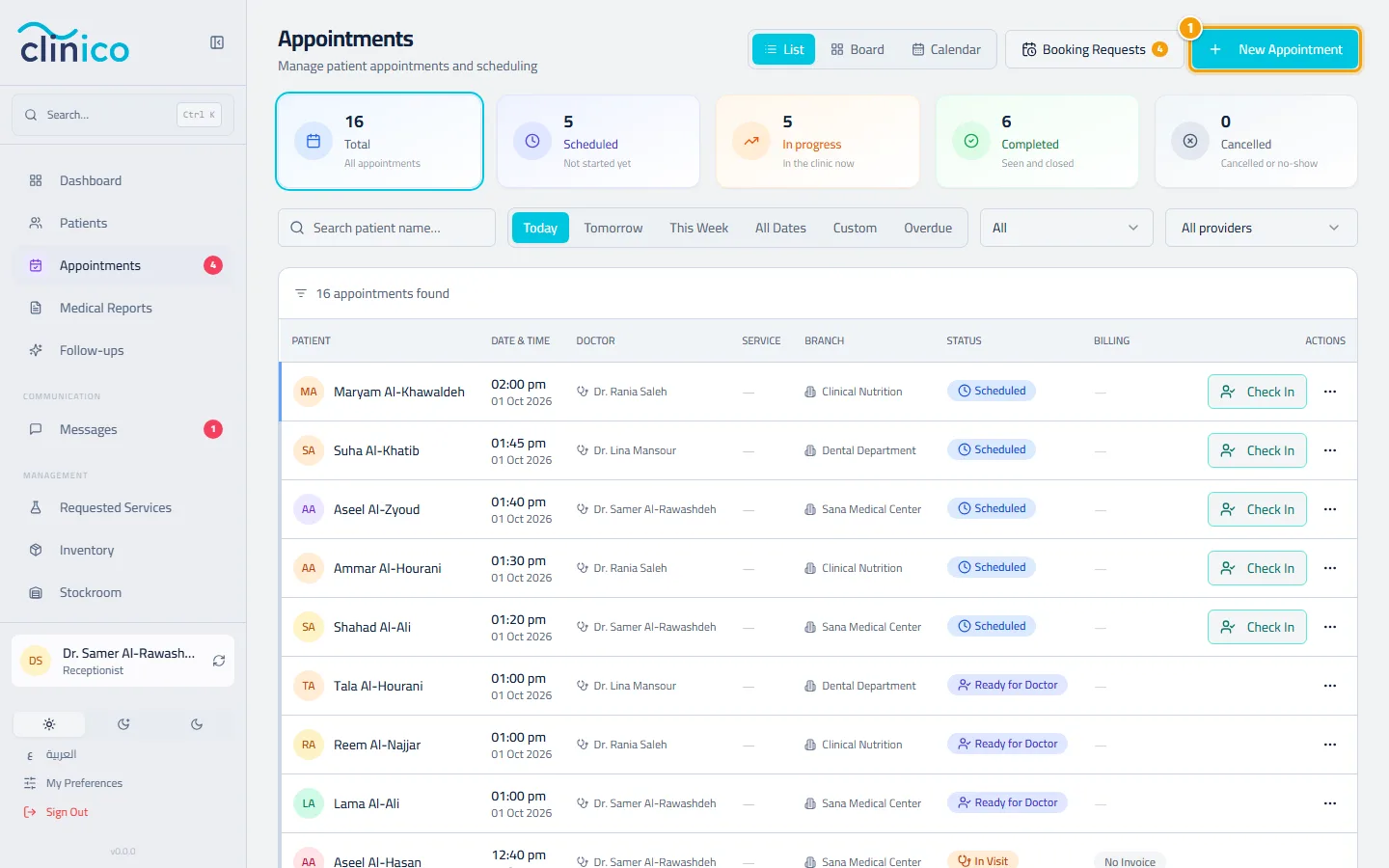Open the three-dot menu for Tala Al-Hourani

click(1330, 686)
